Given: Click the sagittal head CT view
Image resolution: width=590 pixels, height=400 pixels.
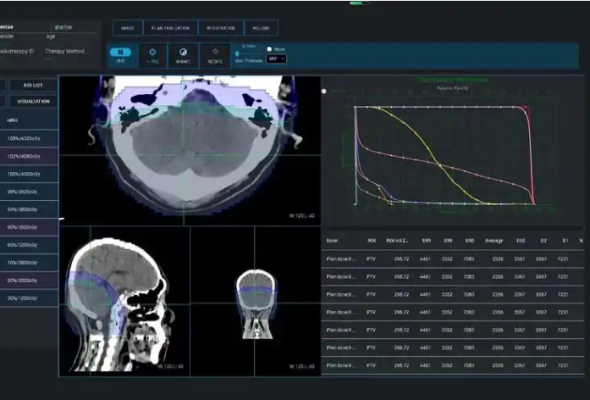Looking at the screenshot, I should pyautogui.click(x=125, y=302).
